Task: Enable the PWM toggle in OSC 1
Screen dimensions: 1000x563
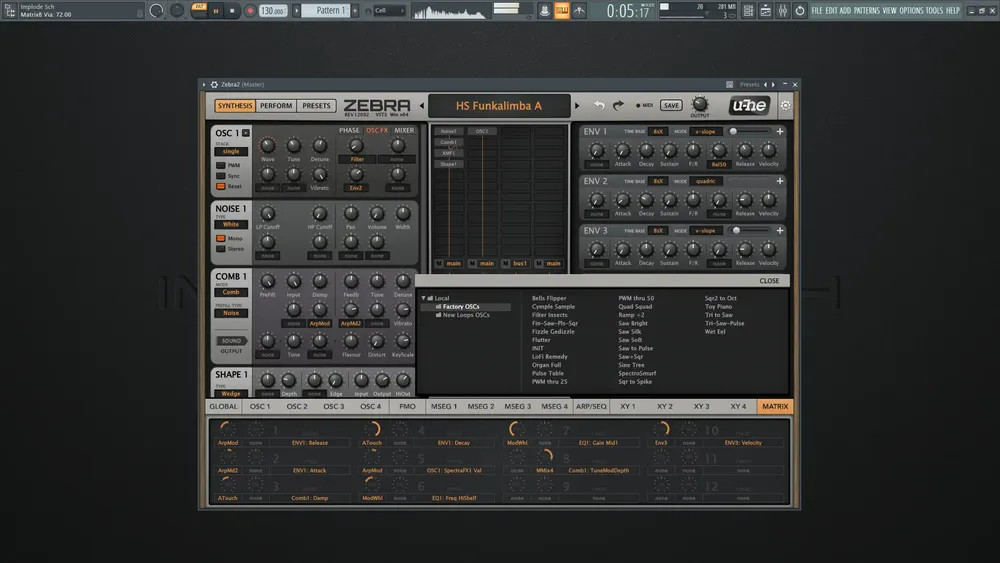Action: (221, 165)
